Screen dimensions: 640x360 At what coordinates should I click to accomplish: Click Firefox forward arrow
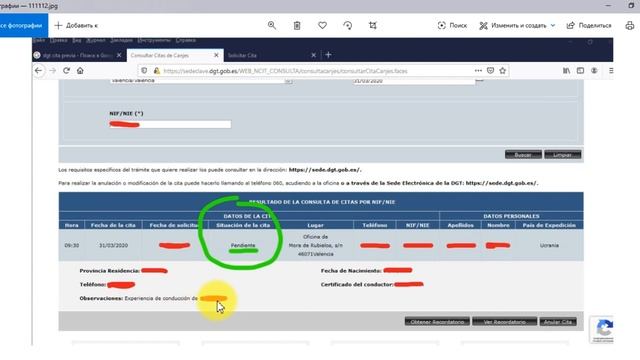53,71
